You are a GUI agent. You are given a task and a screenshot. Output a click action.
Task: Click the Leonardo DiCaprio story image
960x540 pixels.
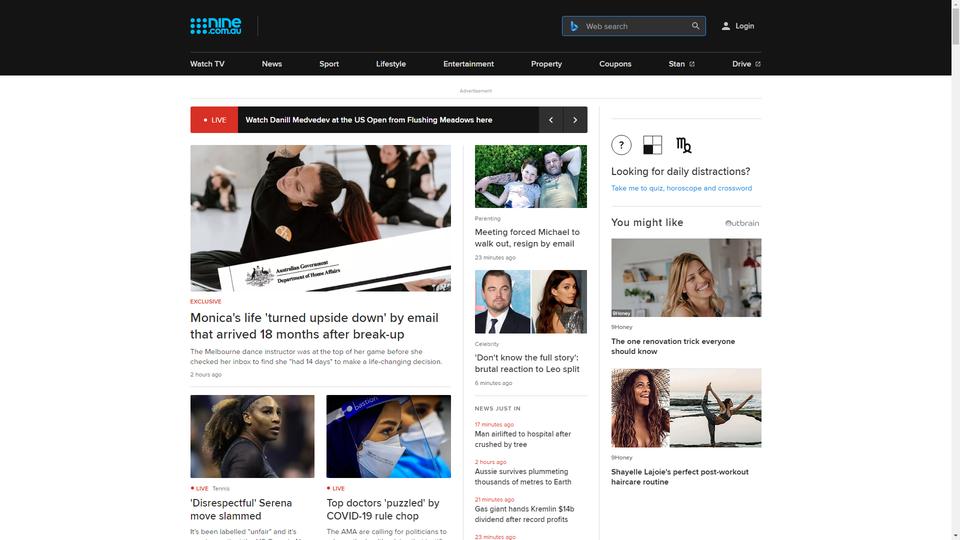coord(531,302)
